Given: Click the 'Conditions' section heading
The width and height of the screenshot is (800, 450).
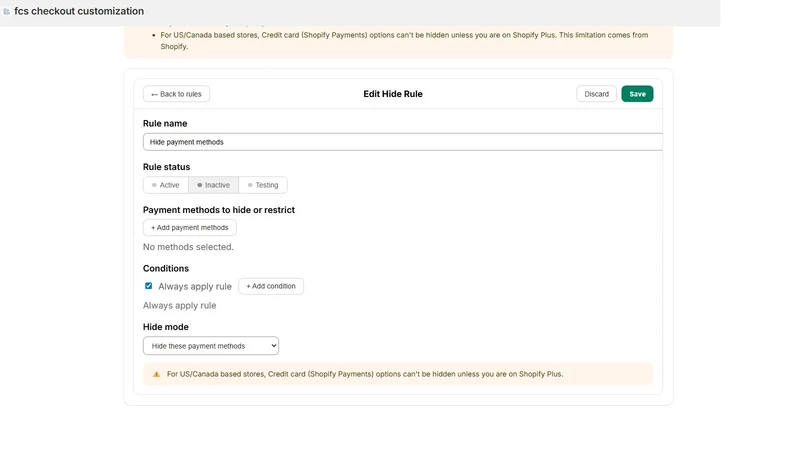Looking at the screenshot, I should pyautogui.click(x=166, y=268).
